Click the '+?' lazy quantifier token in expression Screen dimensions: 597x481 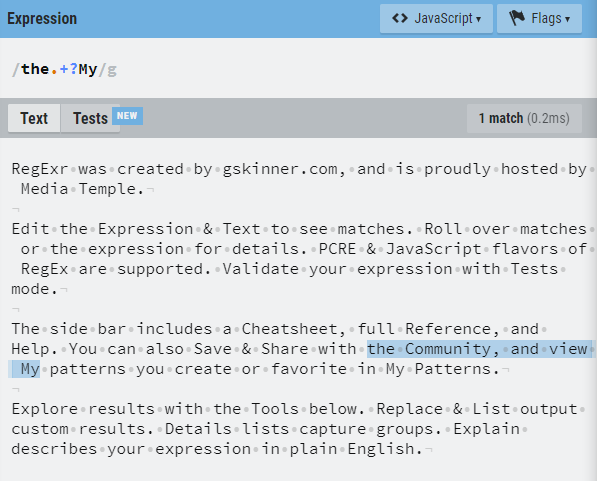[69, 69]
